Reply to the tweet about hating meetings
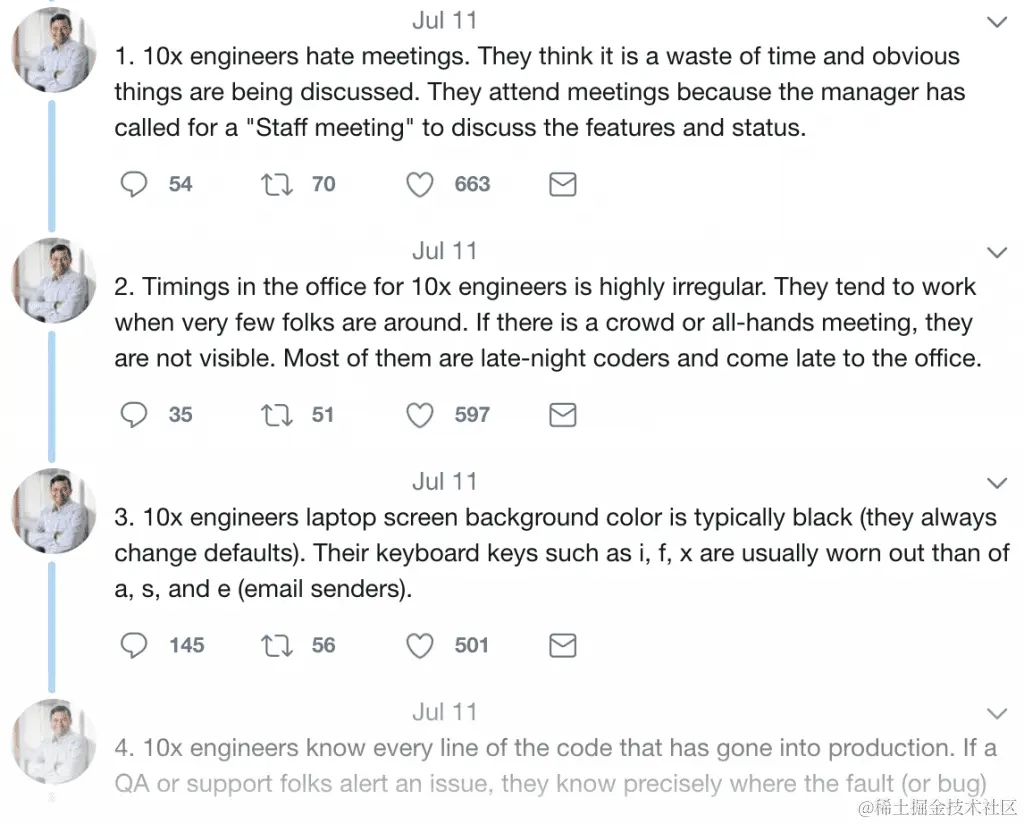This screenshot has width=1024, height=824. point(134,184)
